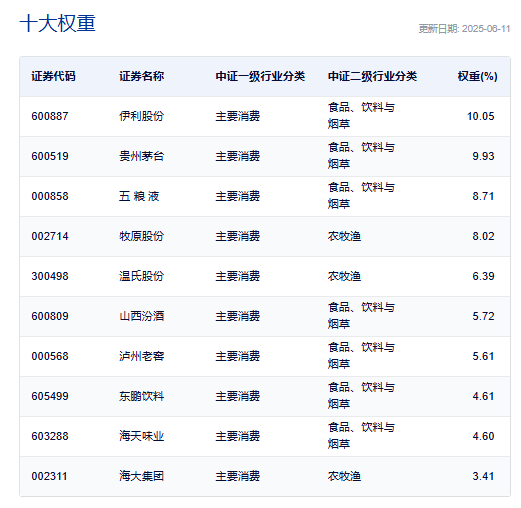Click weight value 5.61
The image size is (521, 508).
483,356
